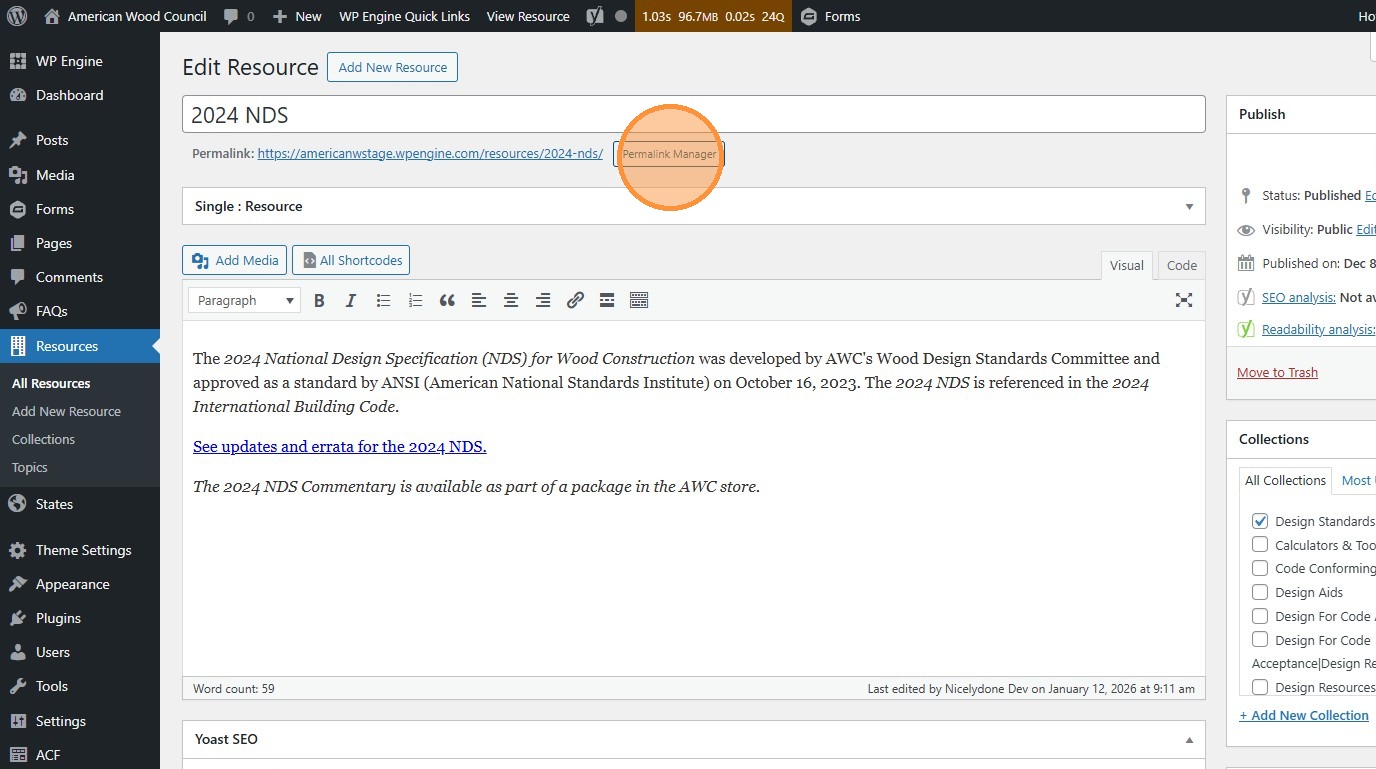Open Collections in sidebar submenu
This screenshot has width=1376, height=769.
click(43, 439)
